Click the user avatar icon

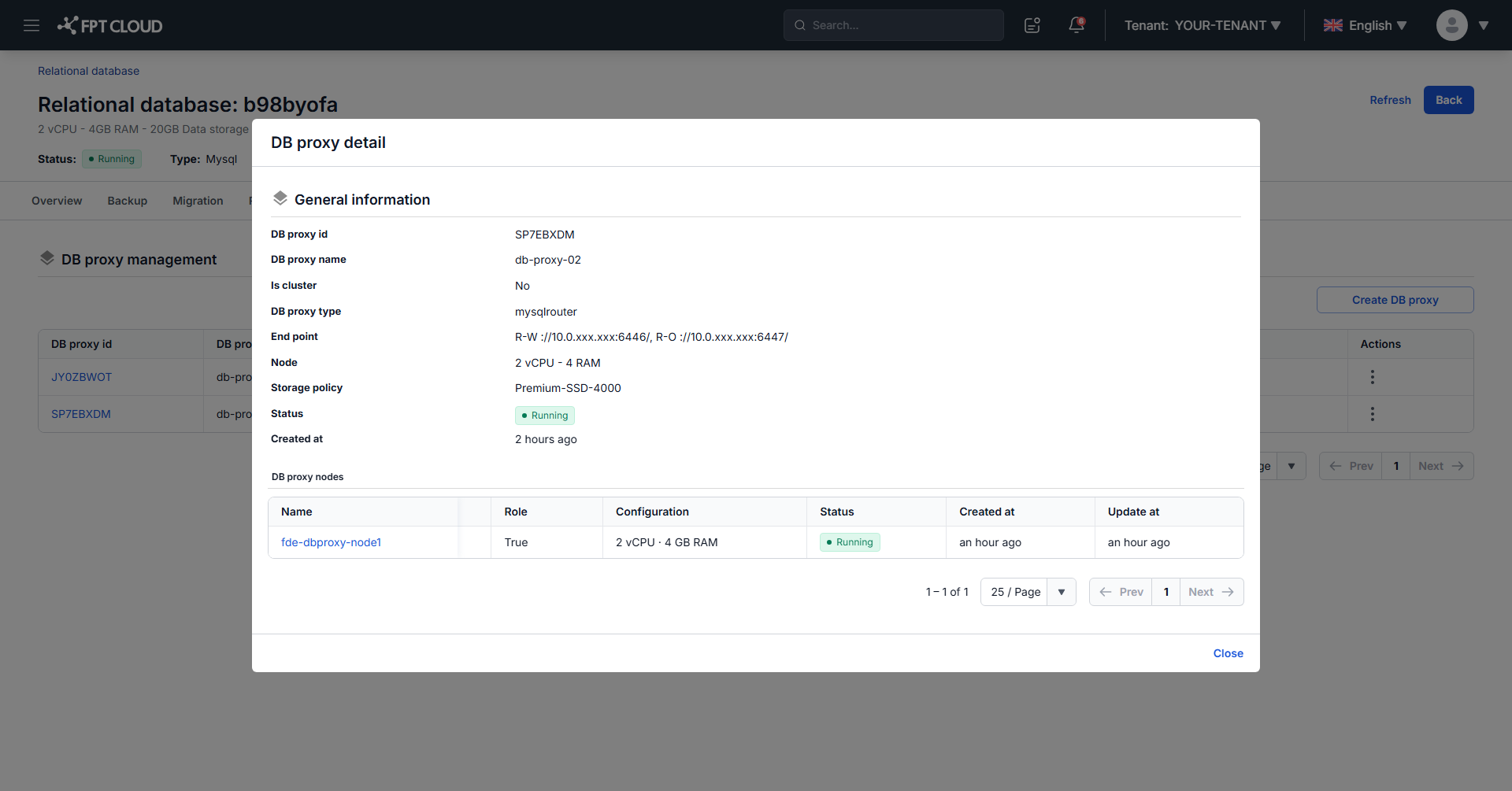[x=1451, y=25]
